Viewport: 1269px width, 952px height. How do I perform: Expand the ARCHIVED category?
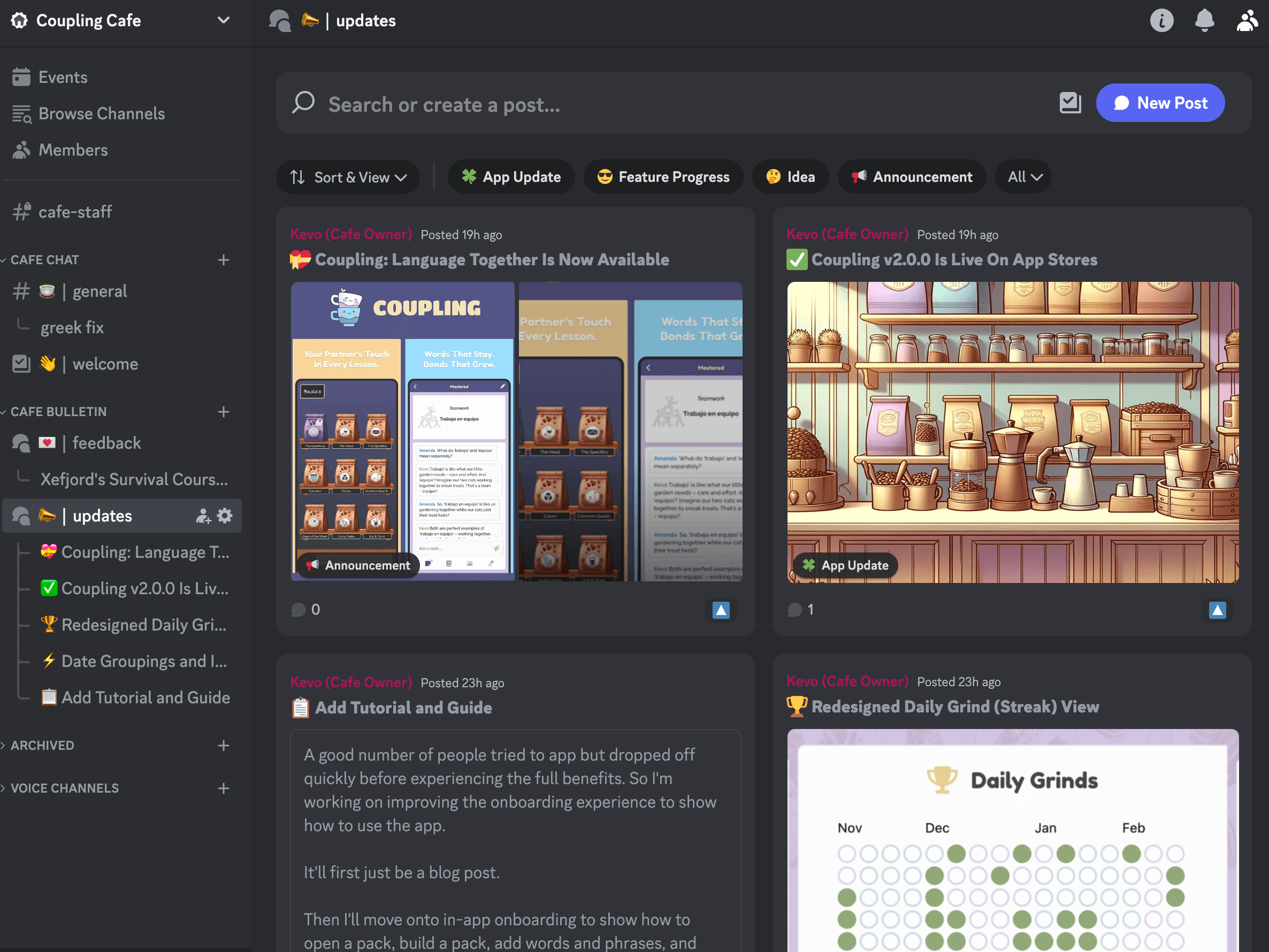(42, 745)
